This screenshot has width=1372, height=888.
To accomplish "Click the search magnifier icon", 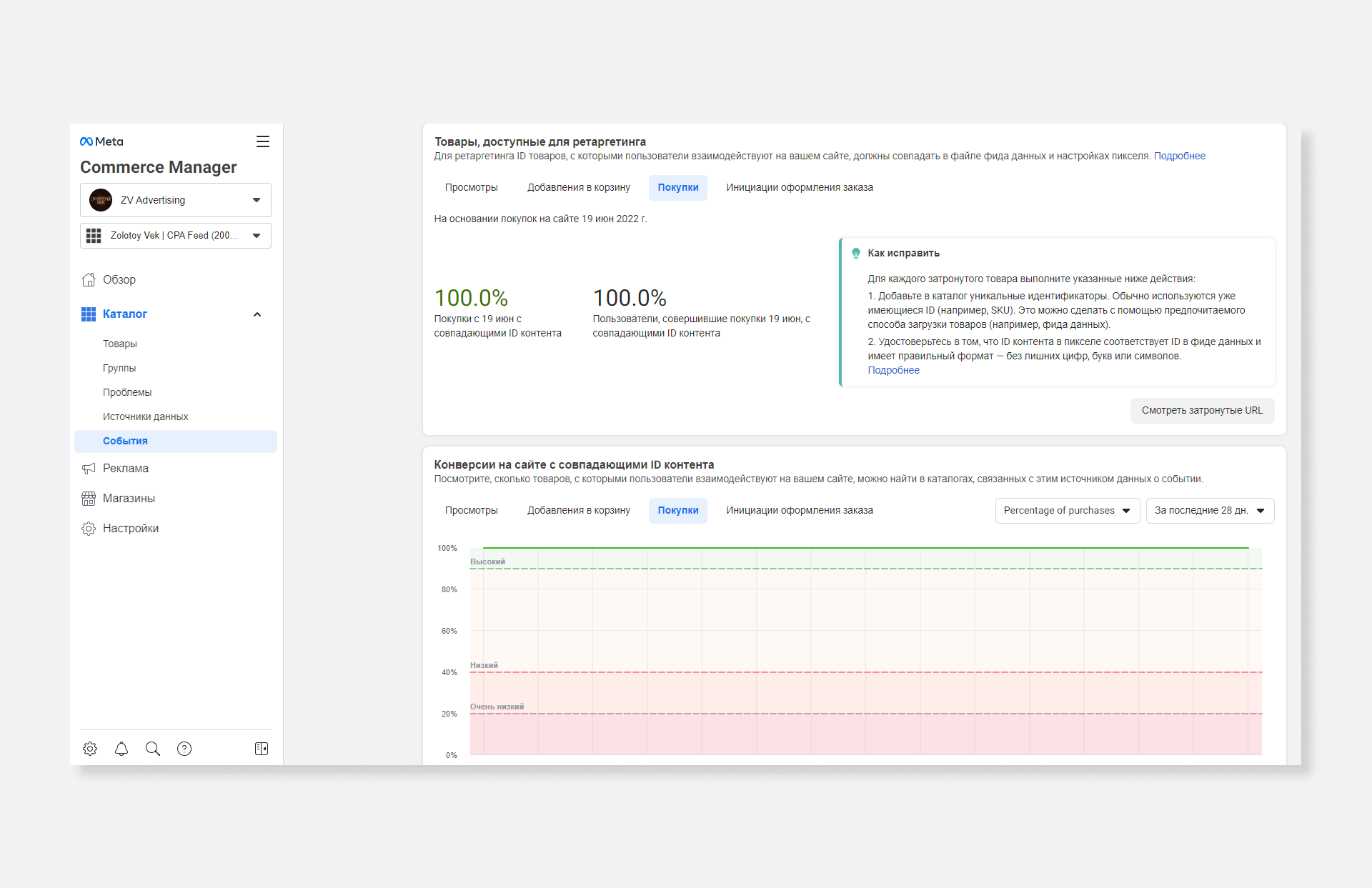I will 153,749.
